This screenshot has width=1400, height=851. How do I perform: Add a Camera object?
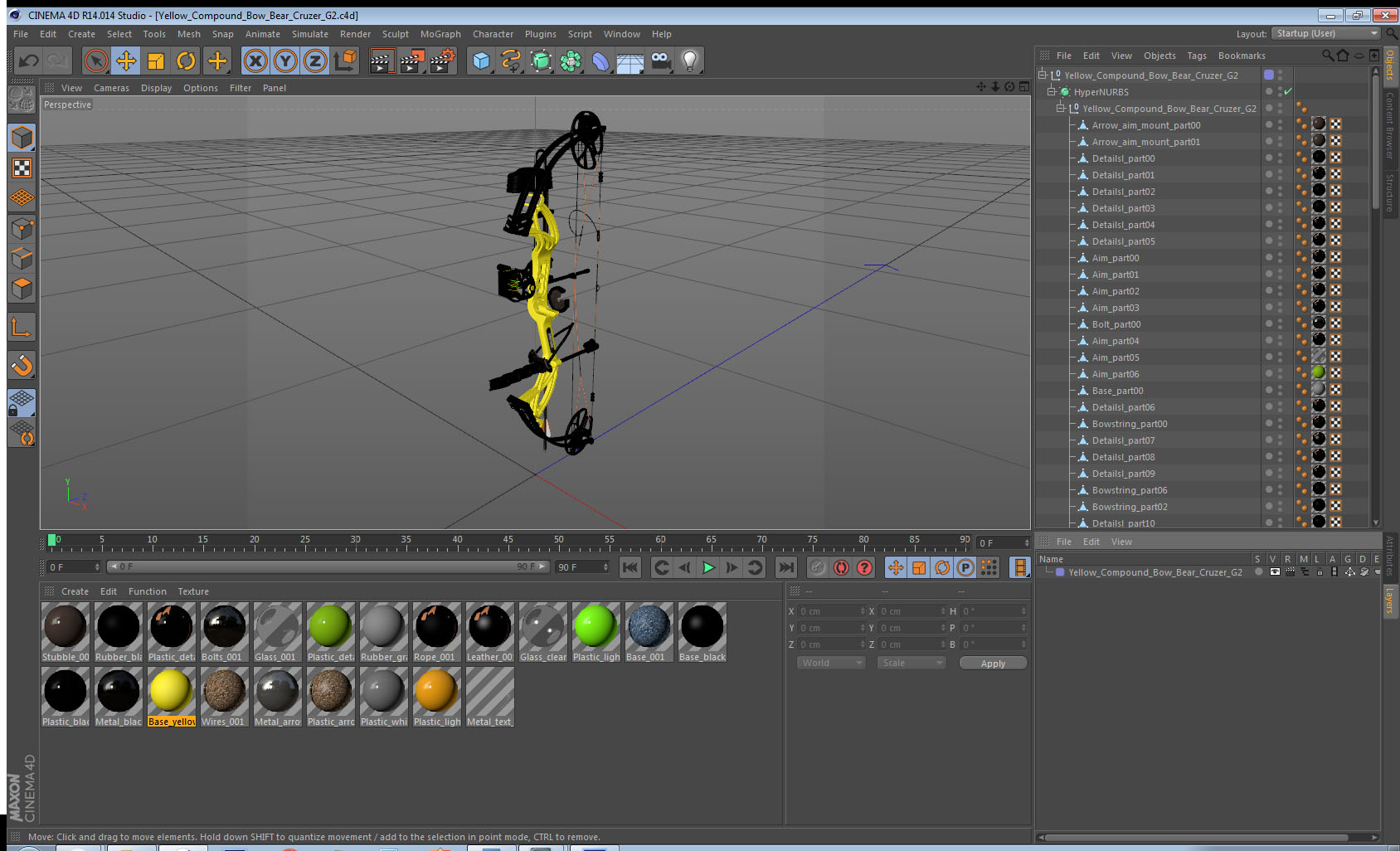[661, 61]
